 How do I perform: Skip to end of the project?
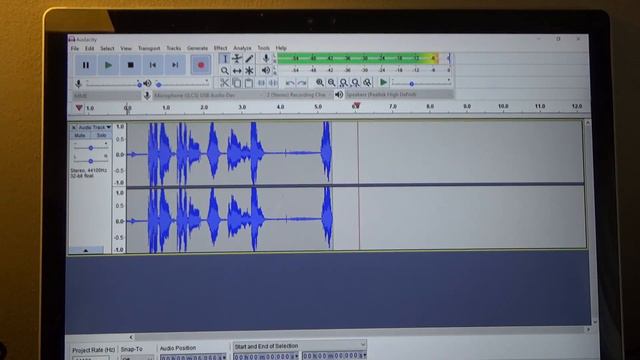pyautogui.click(x=175, y=65)
